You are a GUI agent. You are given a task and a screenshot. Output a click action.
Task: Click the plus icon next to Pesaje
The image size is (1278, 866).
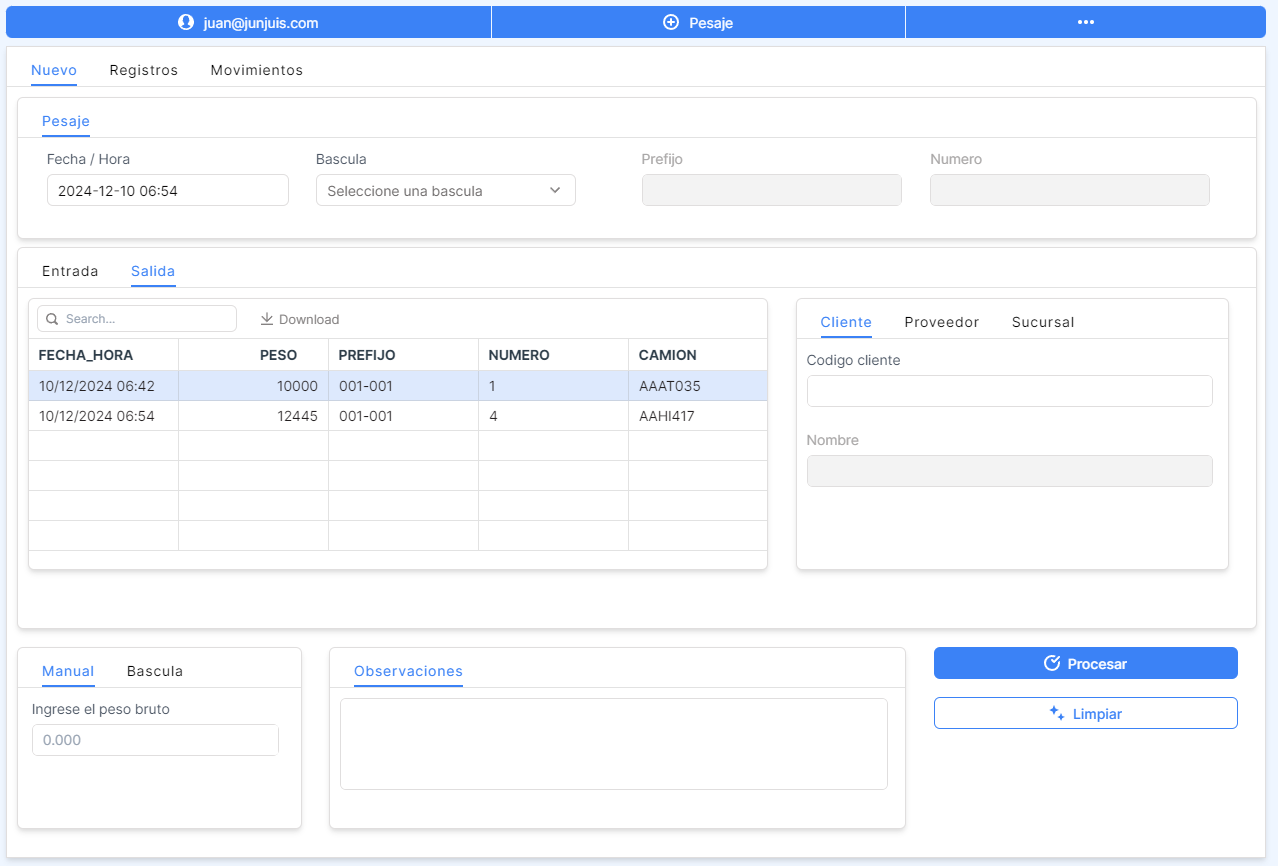pos(671,22)
